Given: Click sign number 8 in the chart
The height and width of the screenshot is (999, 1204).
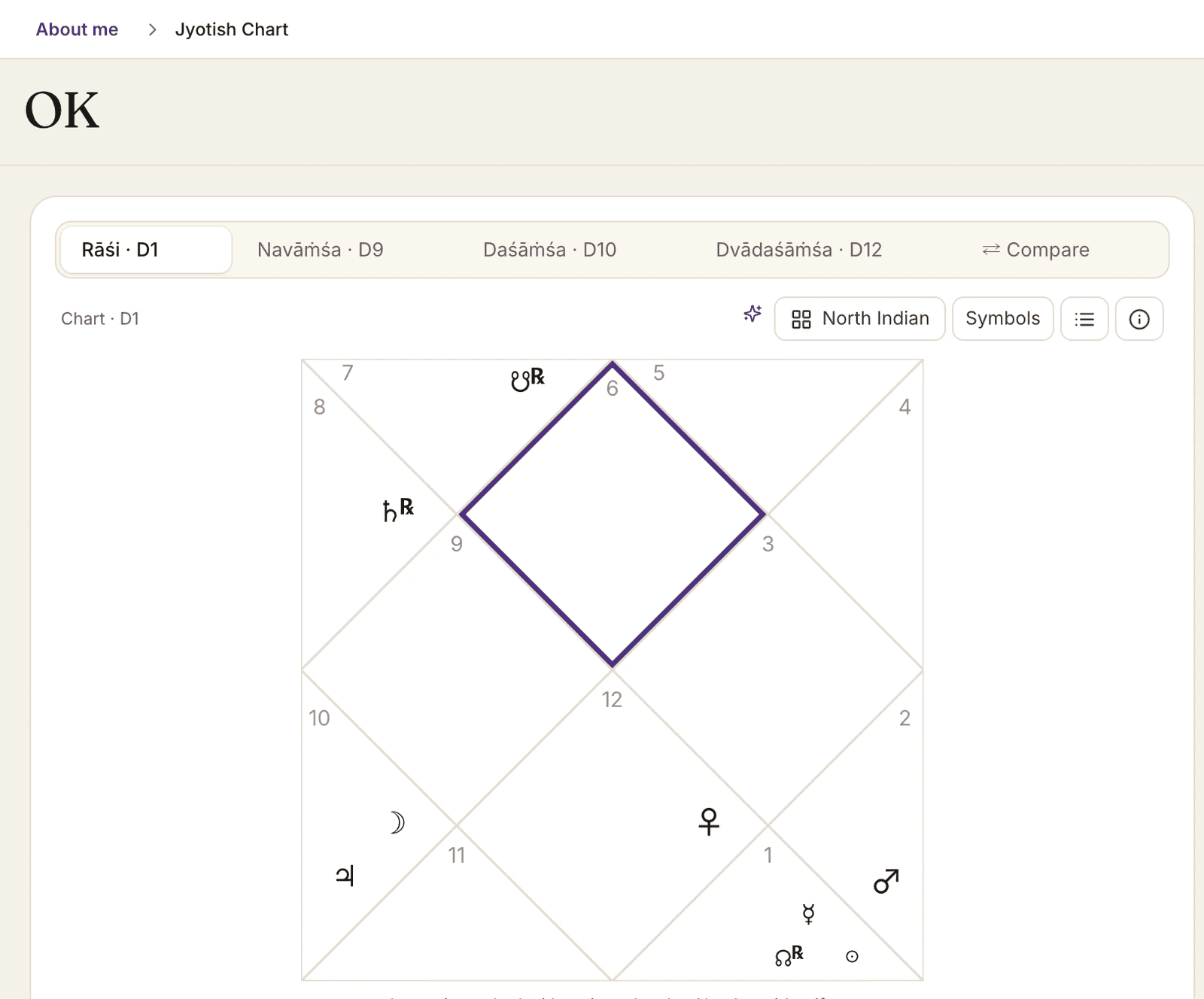Looking at the screenshot, I should (319, 407).
